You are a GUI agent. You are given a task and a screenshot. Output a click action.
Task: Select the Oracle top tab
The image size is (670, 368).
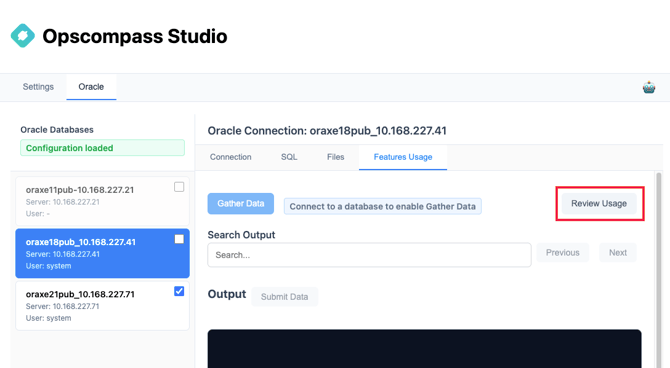coord(91,87)
